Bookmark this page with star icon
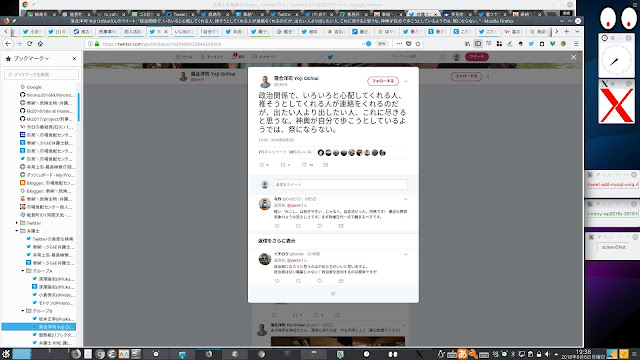The height and width of the screenshot is (360, 640). (418, 44)
